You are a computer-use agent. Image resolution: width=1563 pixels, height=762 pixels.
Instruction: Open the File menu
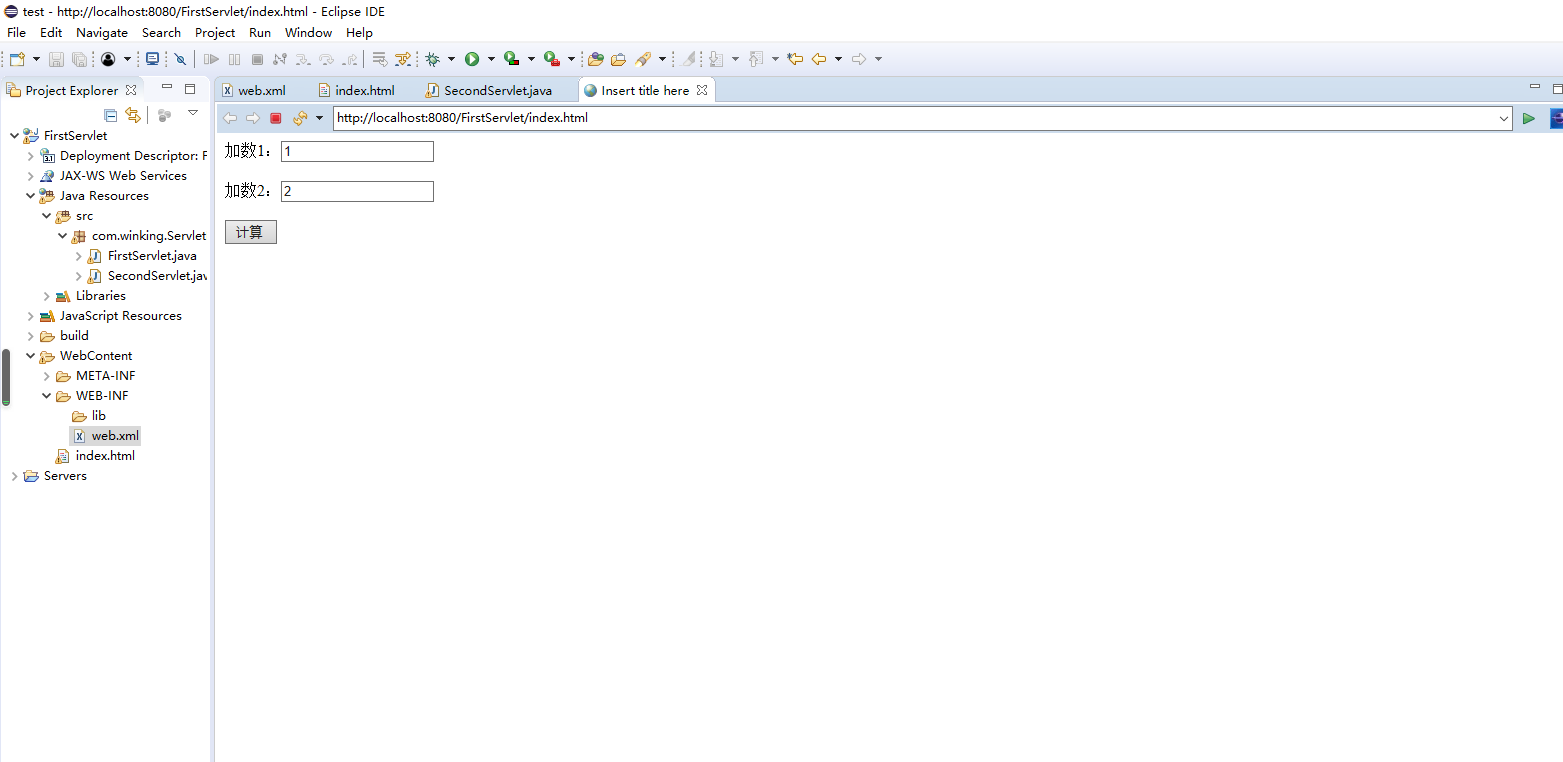(16, 33)
